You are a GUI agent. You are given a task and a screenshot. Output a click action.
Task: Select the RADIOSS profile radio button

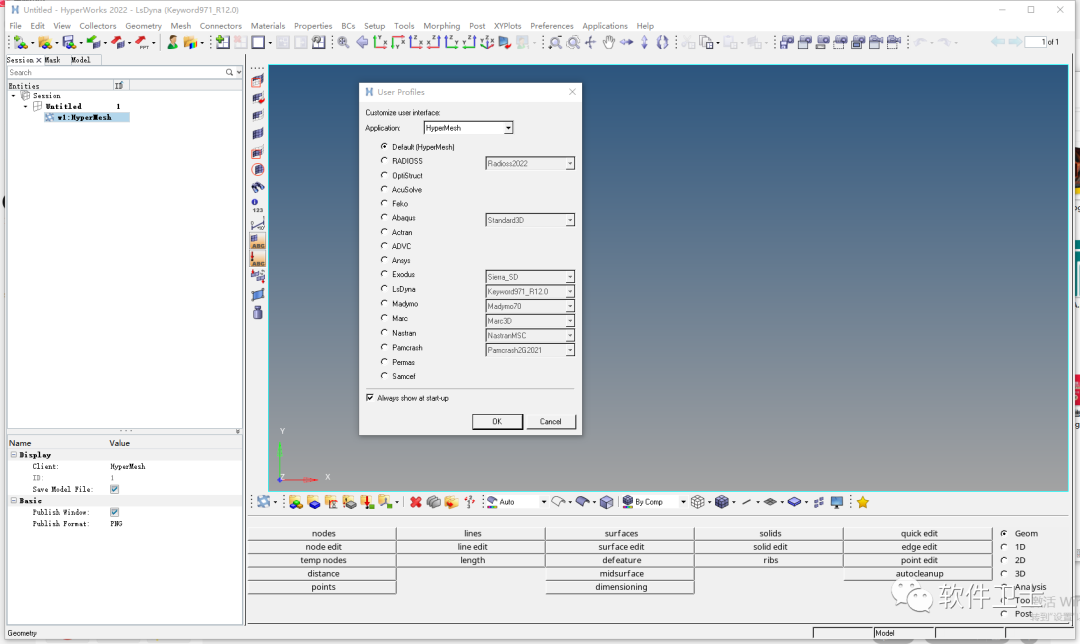tap(384, 160)
